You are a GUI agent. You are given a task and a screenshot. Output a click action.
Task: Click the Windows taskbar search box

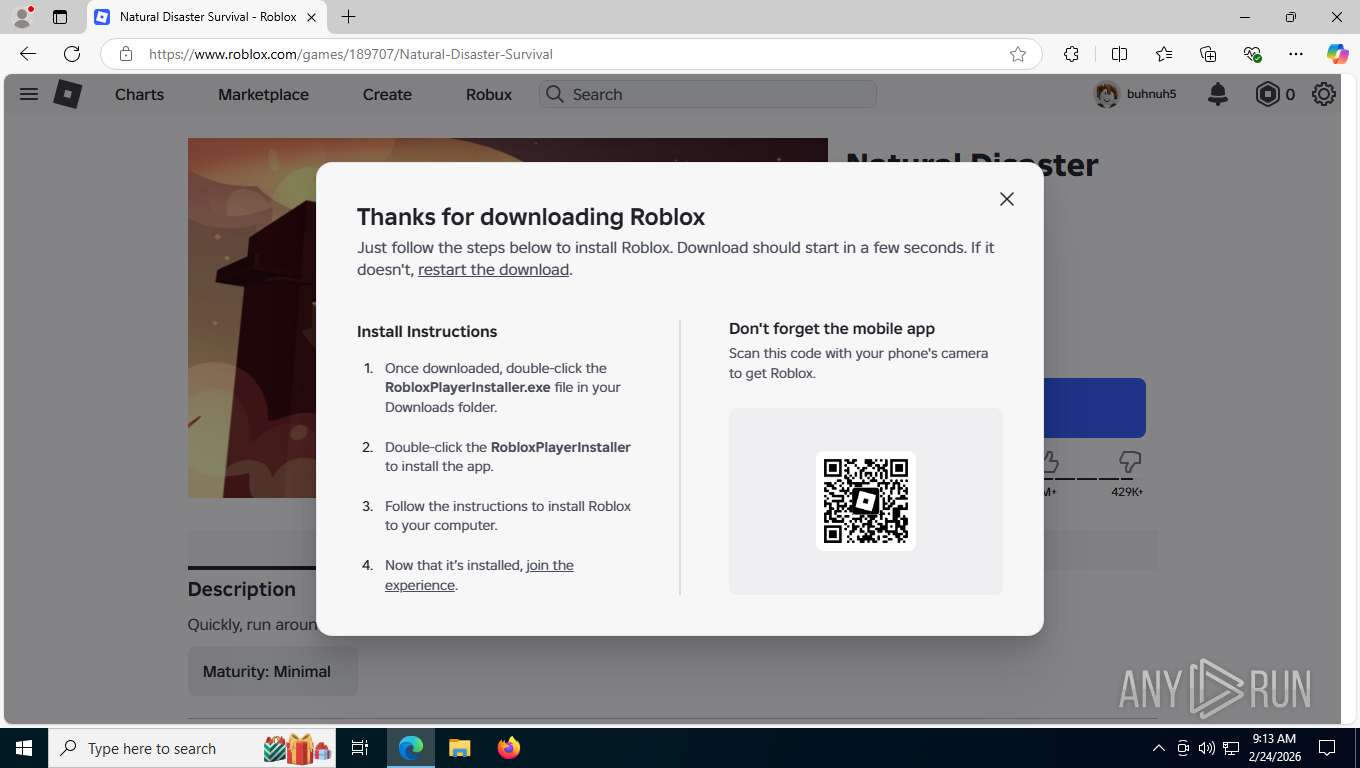(194, 748)
